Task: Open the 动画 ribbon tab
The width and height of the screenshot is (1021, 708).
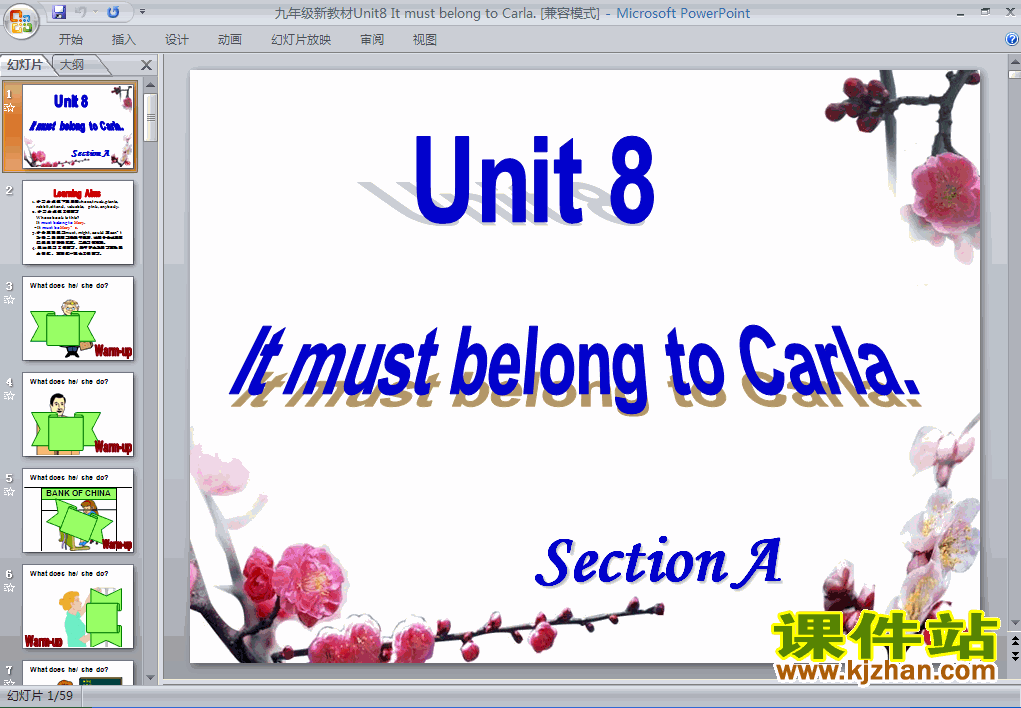Action: pyautogui.click(x=230, y=40)
